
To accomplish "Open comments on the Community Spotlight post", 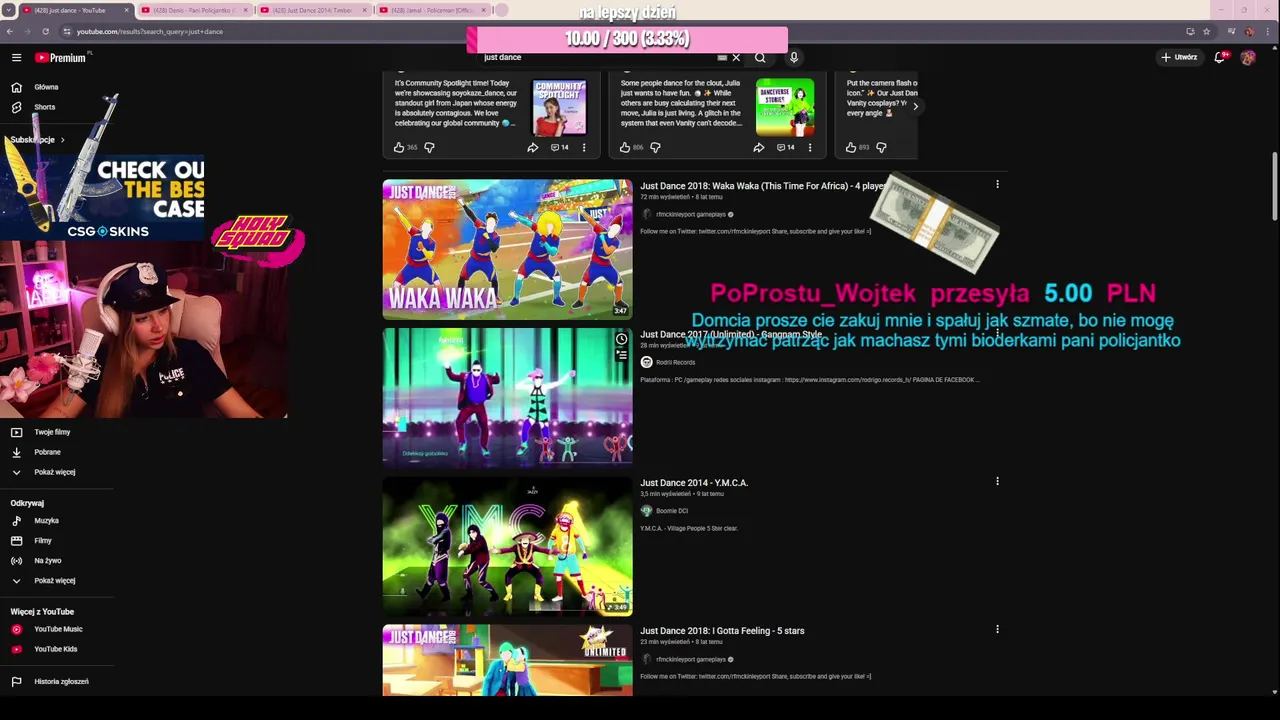I will (559, 148).
